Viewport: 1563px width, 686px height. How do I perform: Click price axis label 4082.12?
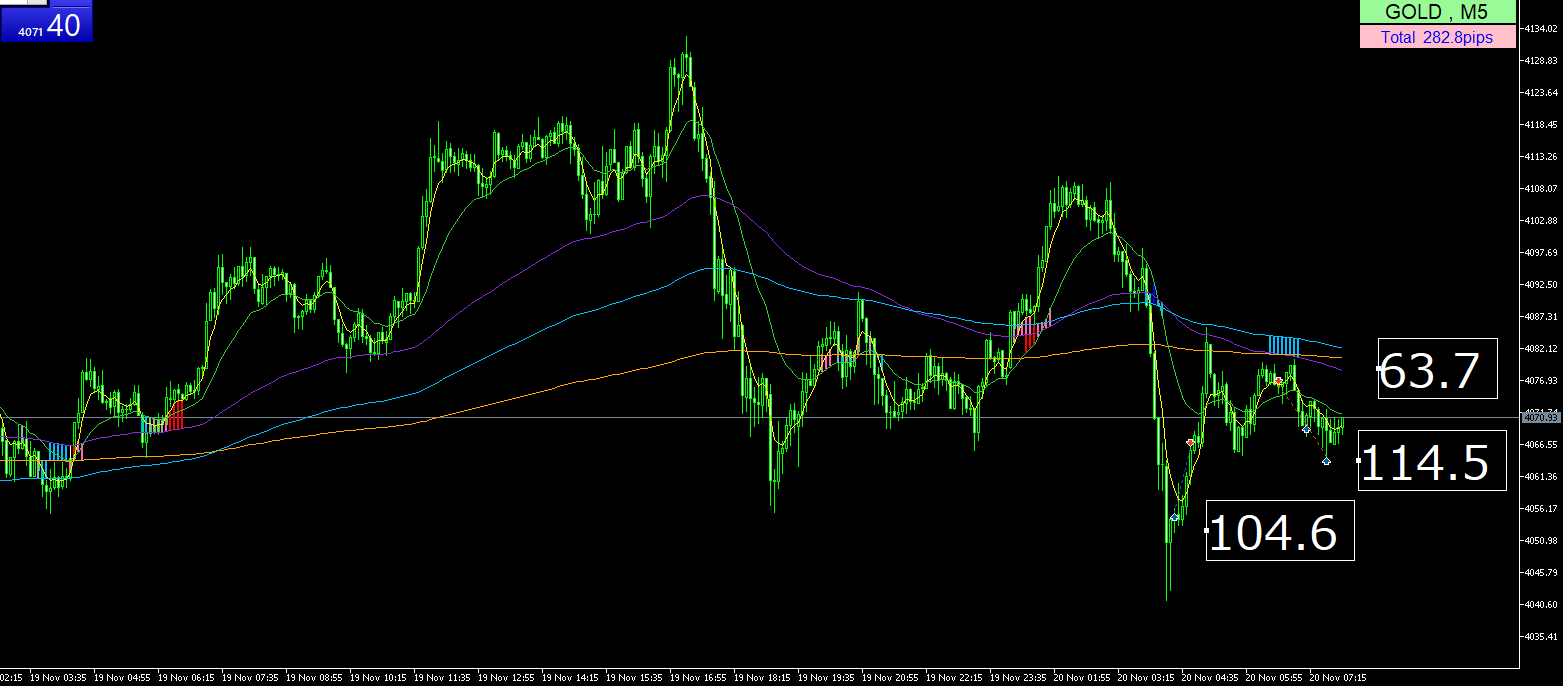pyautogui.click(x=1543, y=349)
